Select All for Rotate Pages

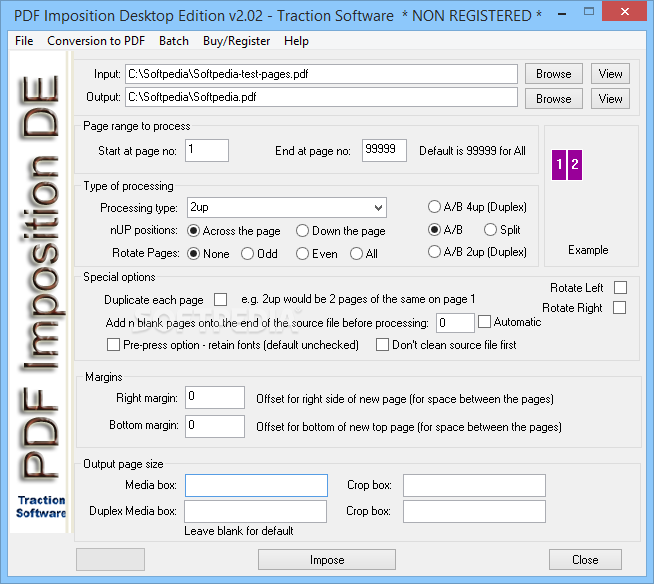[364, 254]
